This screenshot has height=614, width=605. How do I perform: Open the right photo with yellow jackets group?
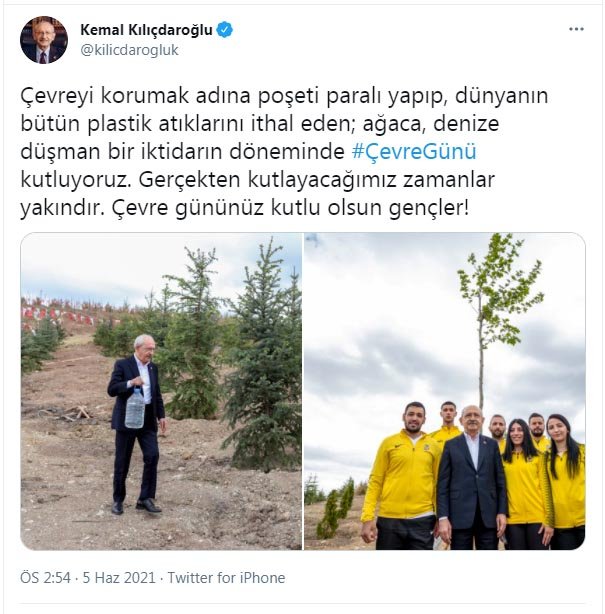(x=445, y=391)
